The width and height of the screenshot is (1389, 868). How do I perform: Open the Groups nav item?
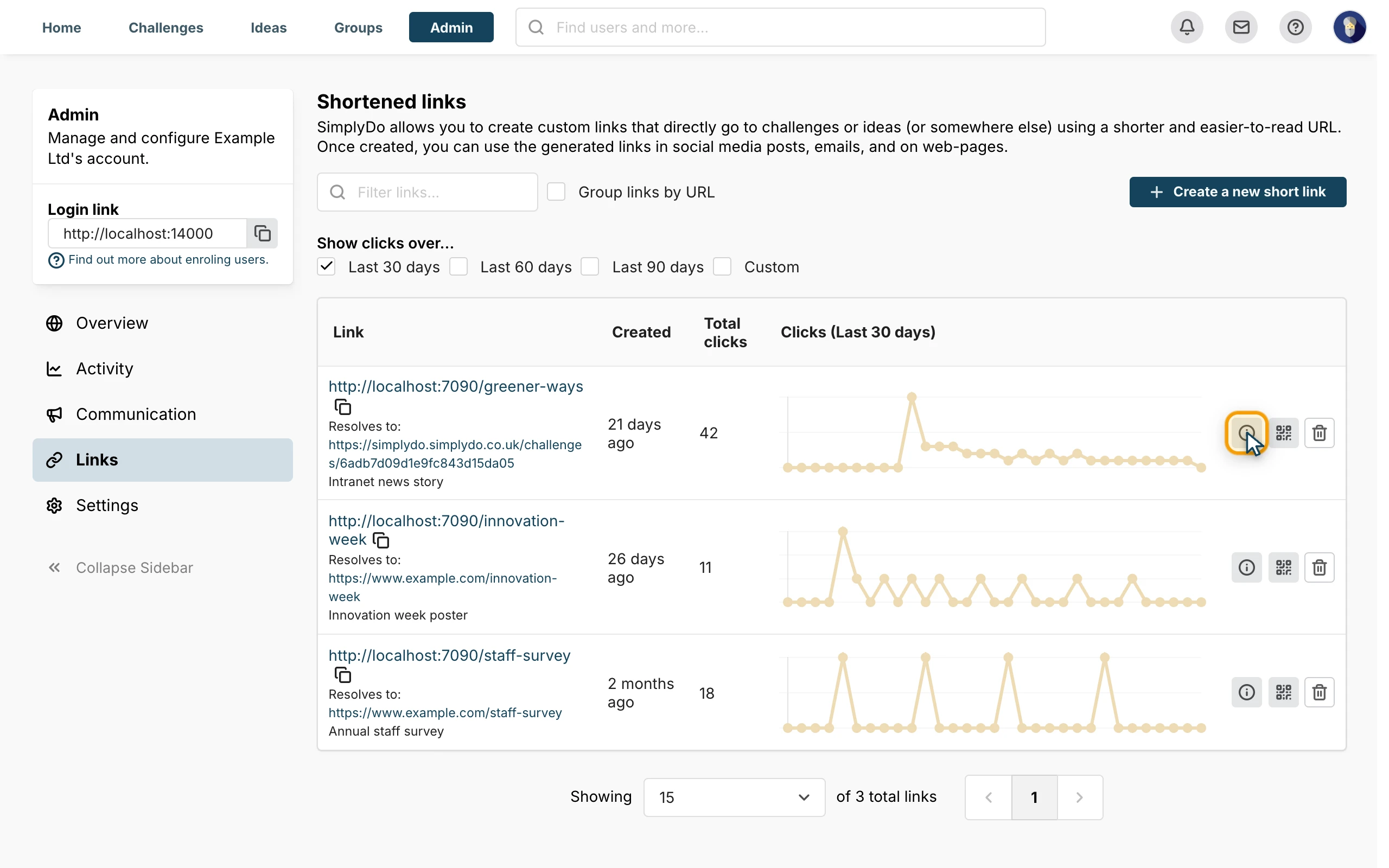click(358, 27)
